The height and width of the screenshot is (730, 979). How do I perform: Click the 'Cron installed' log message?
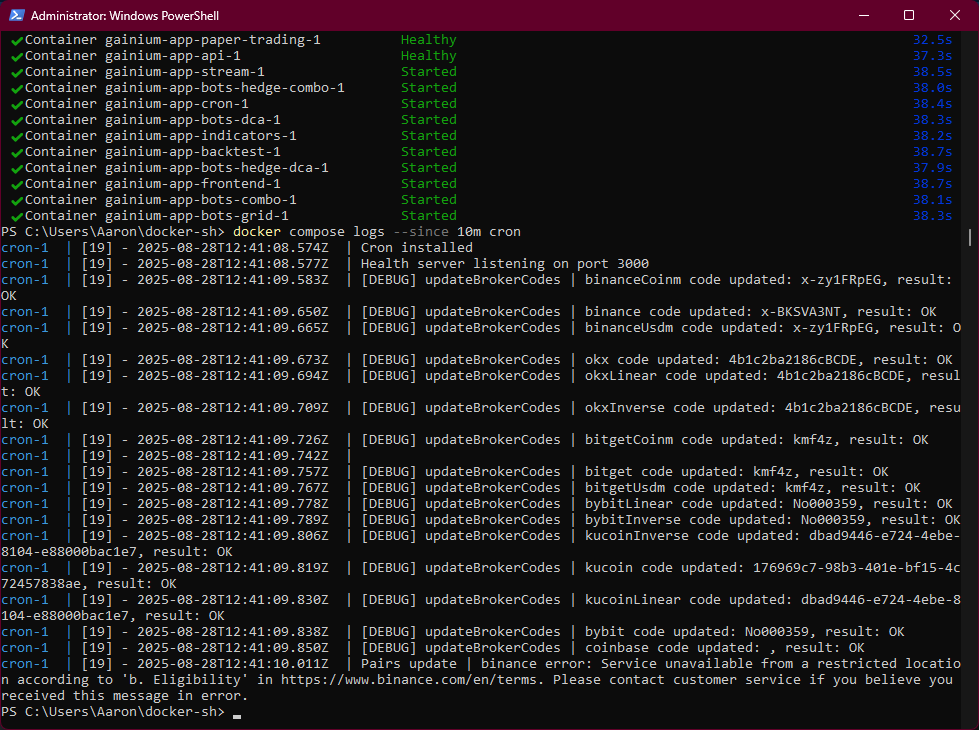416,248
